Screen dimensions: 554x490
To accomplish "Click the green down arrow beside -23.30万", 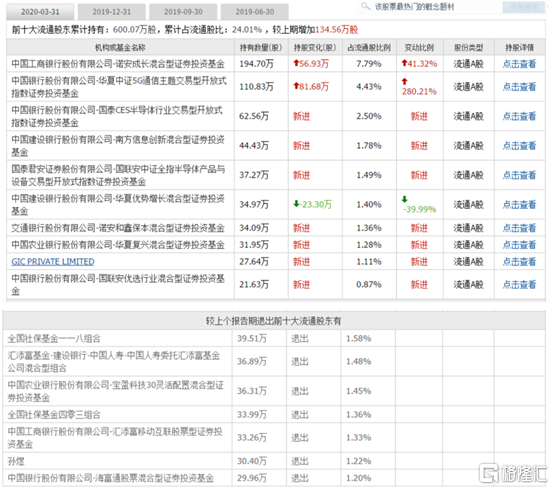I will [x=296, y=204].
